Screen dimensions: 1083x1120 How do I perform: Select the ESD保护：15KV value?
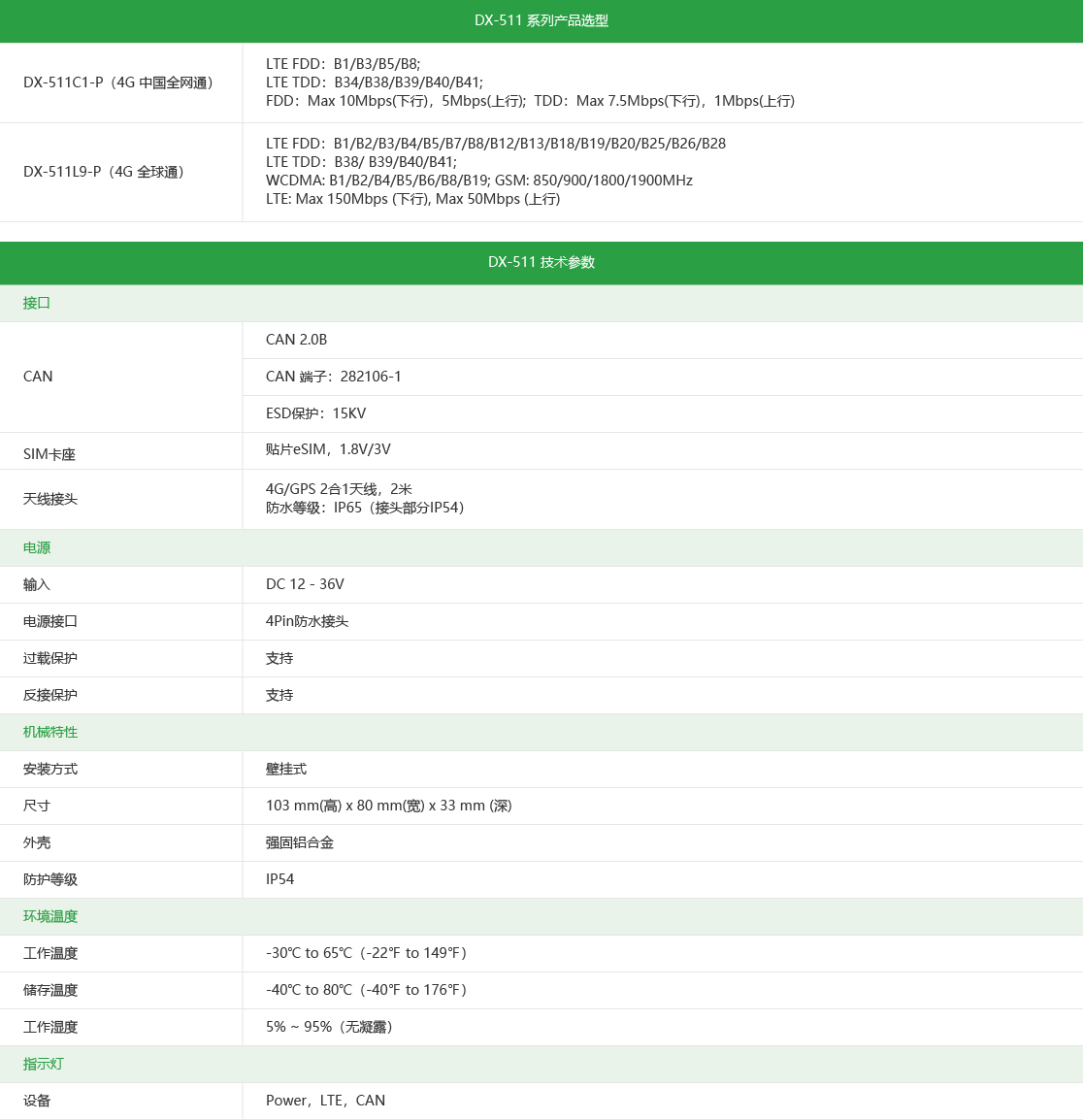click(315, 412)
